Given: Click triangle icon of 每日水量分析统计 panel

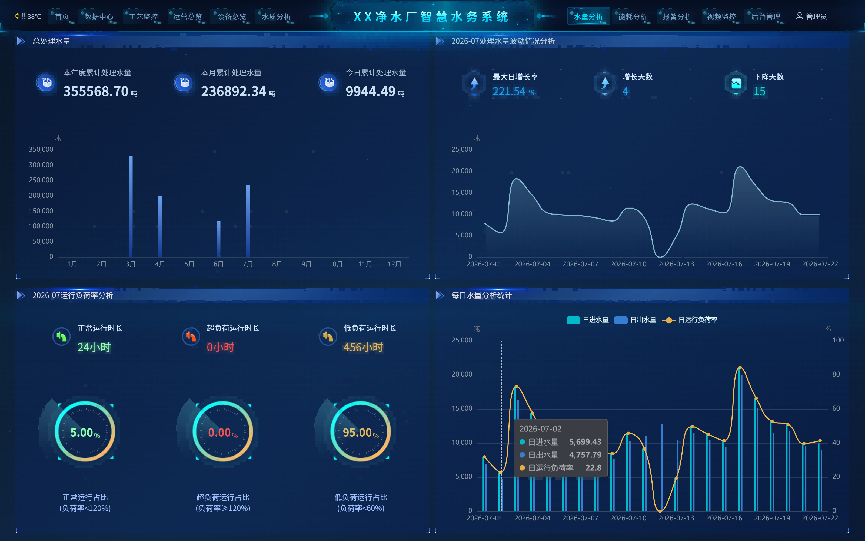Looking at the screenshot, I should coord(440,295).
